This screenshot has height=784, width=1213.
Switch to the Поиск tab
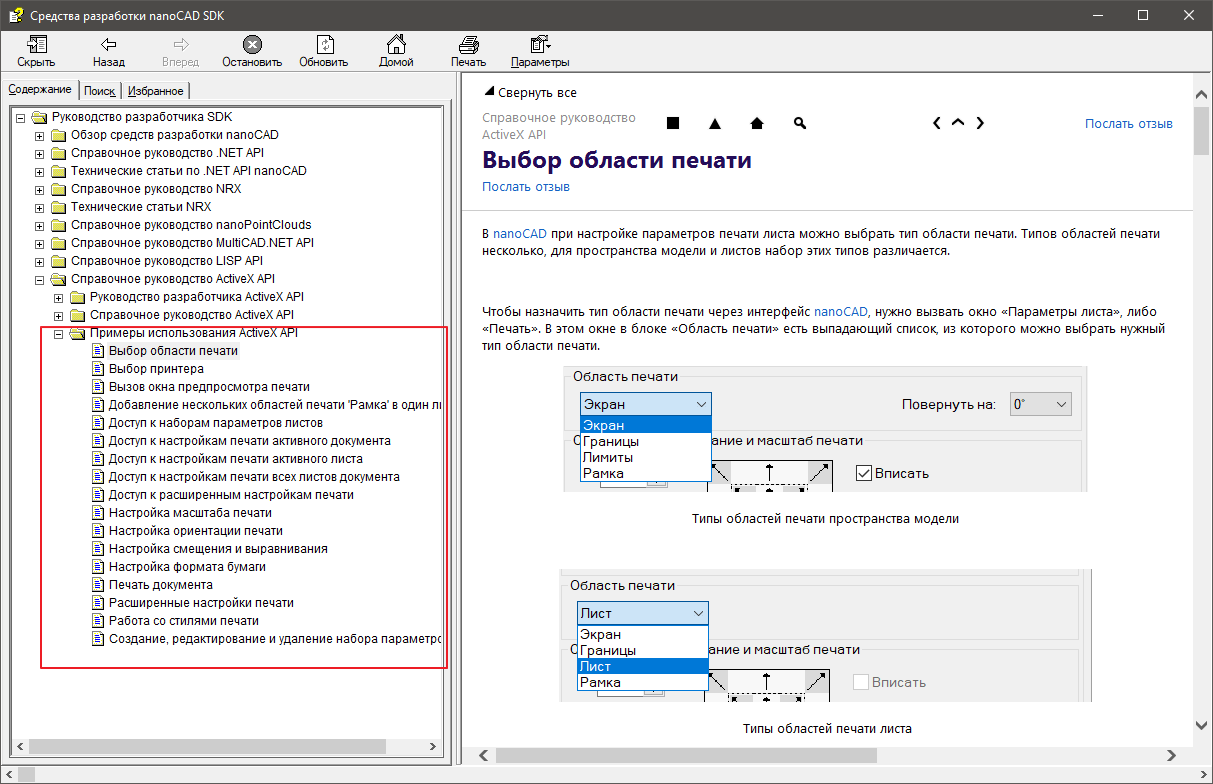pyautogui.click(x=99, y=91)
